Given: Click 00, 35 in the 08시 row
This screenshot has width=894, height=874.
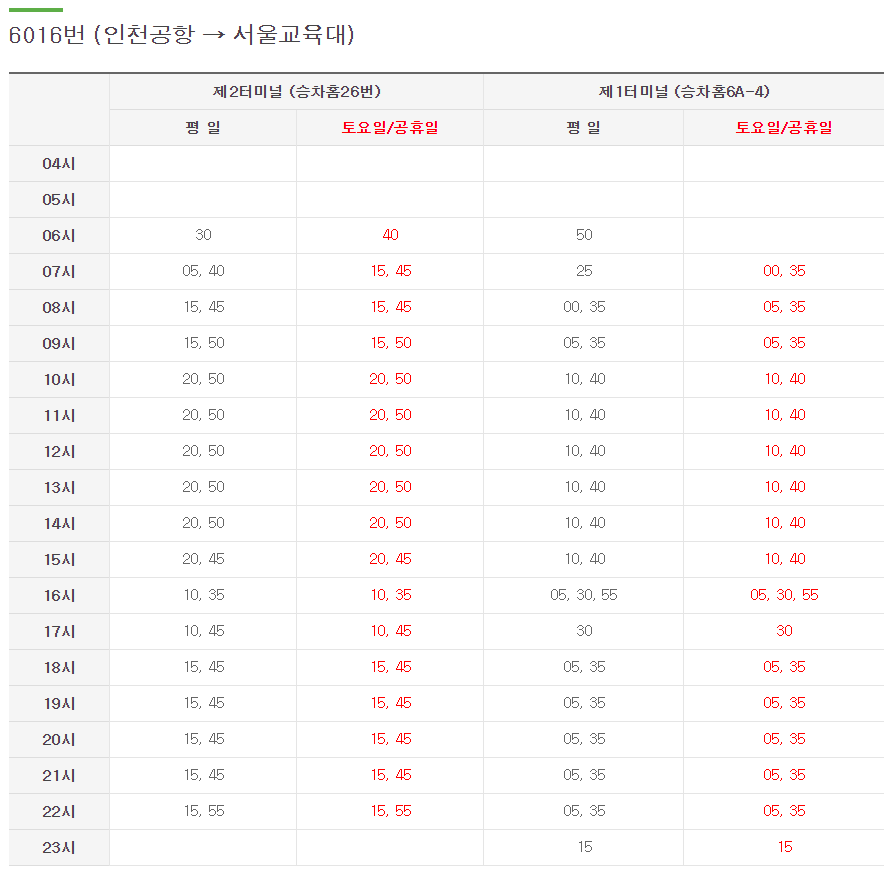Looking at the screenshot, I should (x=584, y=307).
